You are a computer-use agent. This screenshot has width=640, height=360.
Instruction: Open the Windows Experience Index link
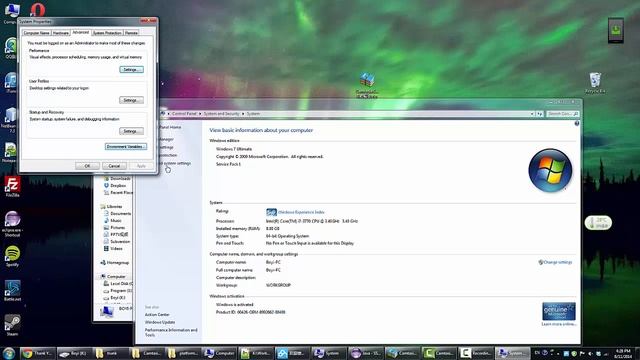coord(301,212)
